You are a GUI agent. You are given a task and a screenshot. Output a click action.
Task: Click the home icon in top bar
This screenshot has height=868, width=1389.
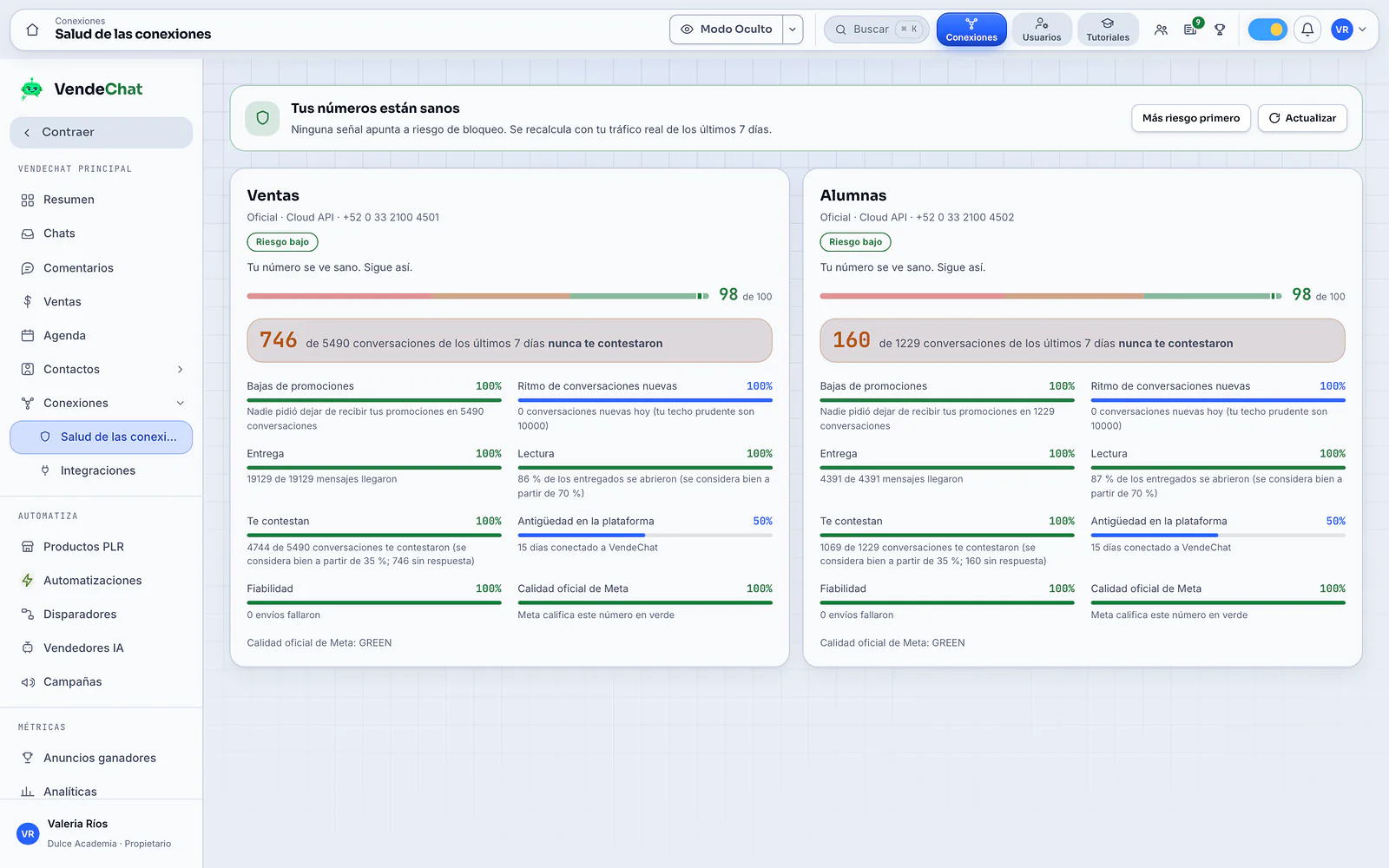[32, 30]
